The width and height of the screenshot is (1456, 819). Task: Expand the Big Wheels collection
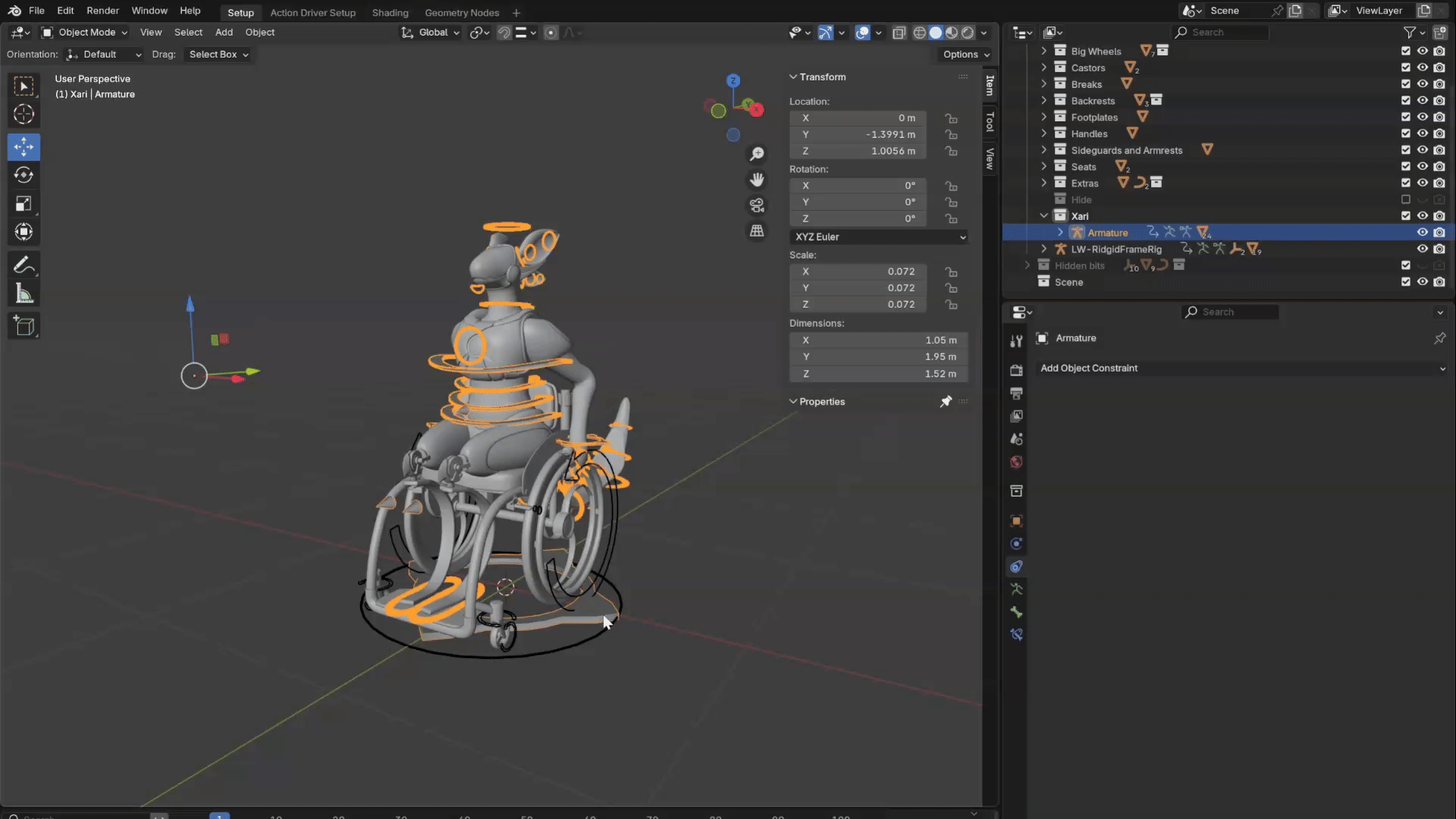[1044, 51]
